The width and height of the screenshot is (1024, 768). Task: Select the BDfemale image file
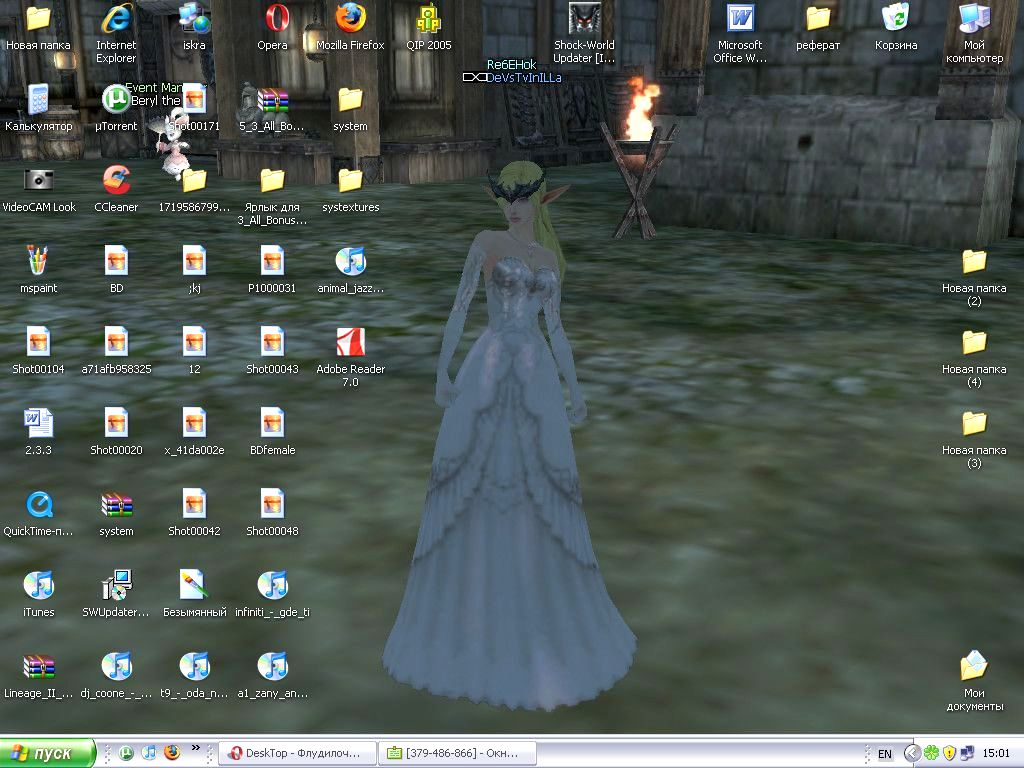pyautogui.click(x=272, y=424)
